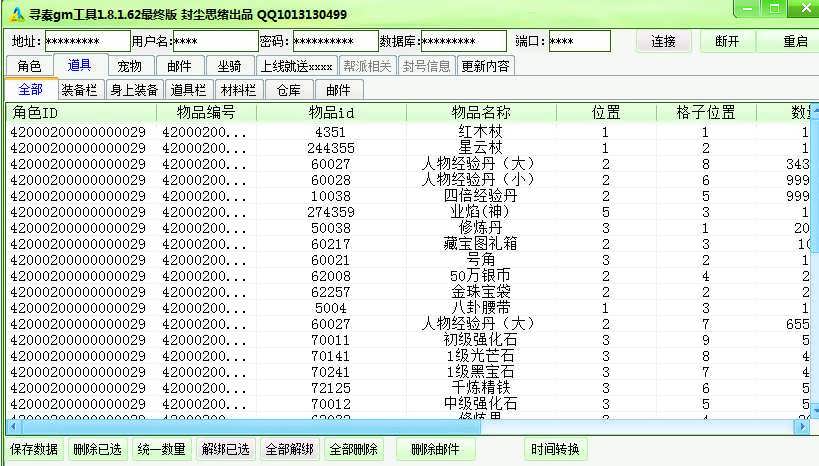Select the 材料栏 sub-tab

(237, 90)
